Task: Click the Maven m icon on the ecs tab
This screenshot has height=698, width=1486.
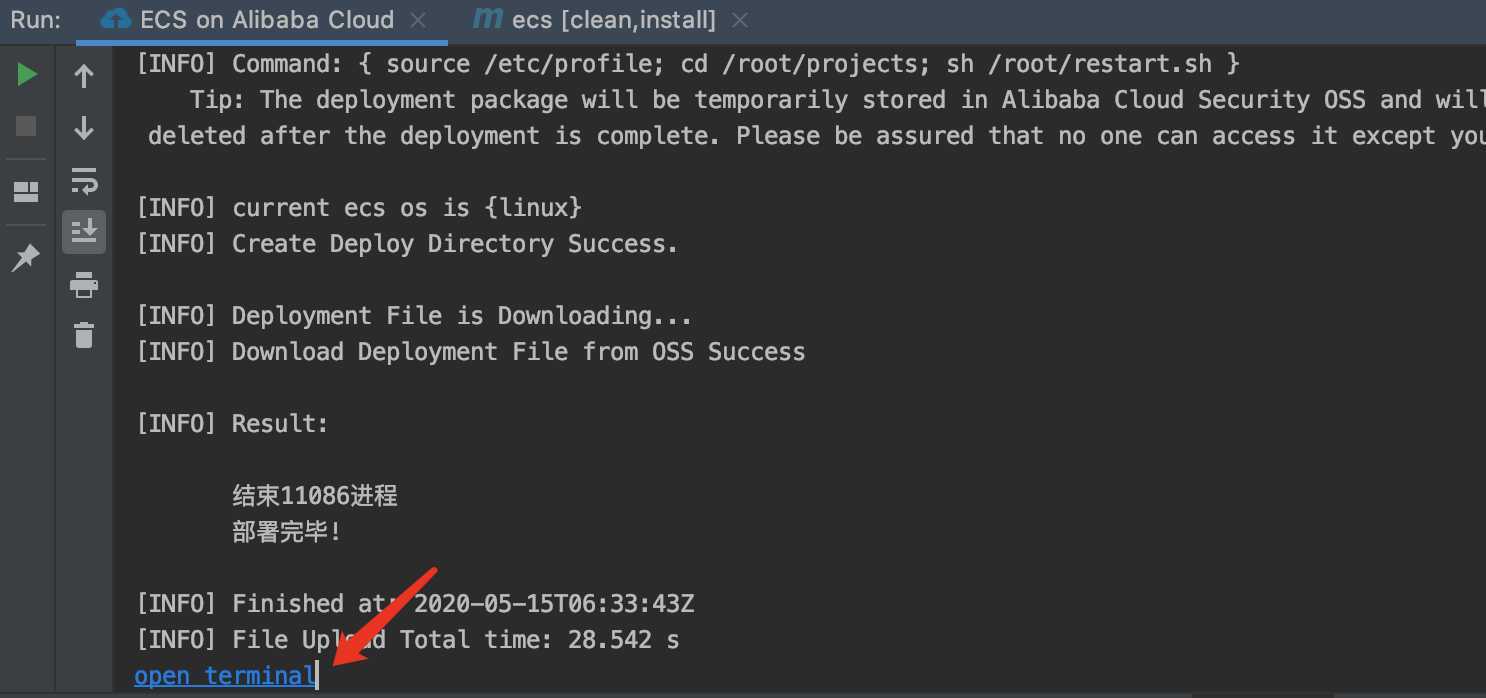Action: 488,19
